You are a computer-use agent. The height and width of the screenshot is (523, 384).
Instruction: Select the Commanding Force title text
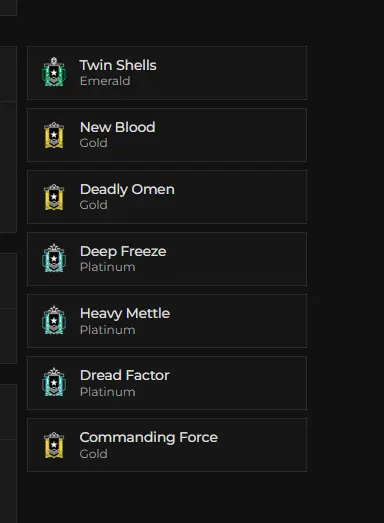(x=148, y=438)
